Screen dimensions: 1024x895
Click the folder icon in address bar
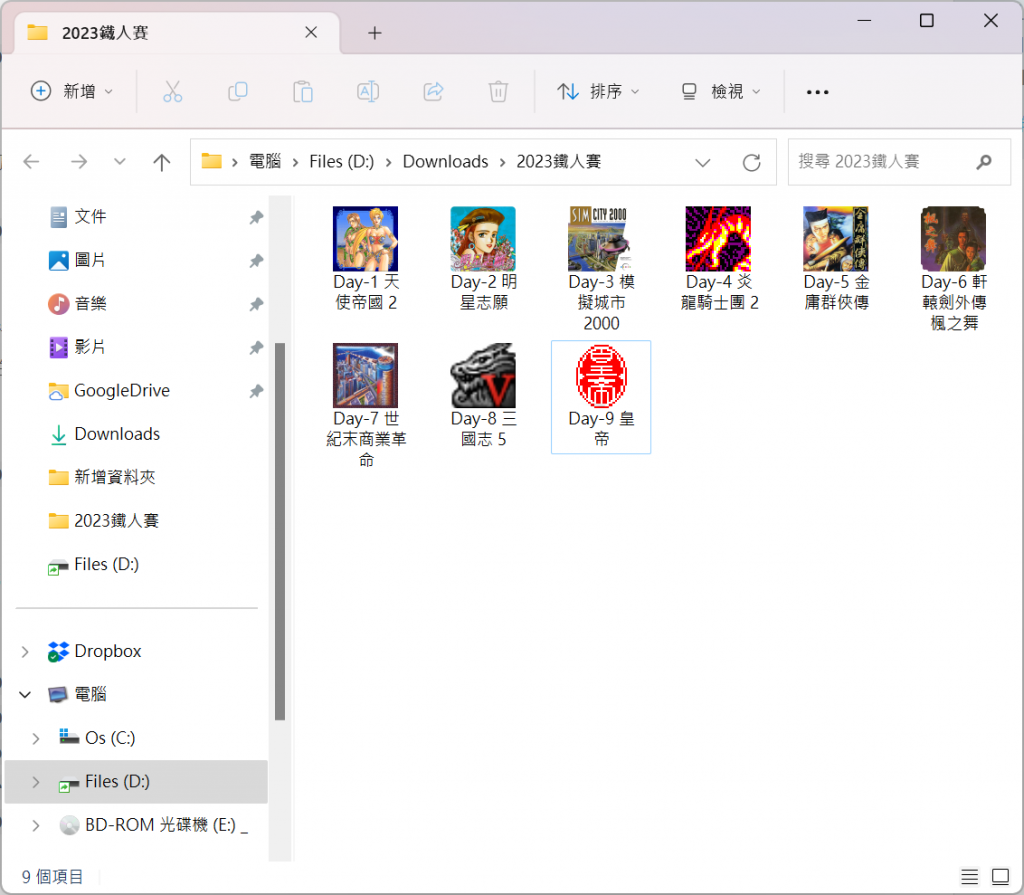click(212, 161)
